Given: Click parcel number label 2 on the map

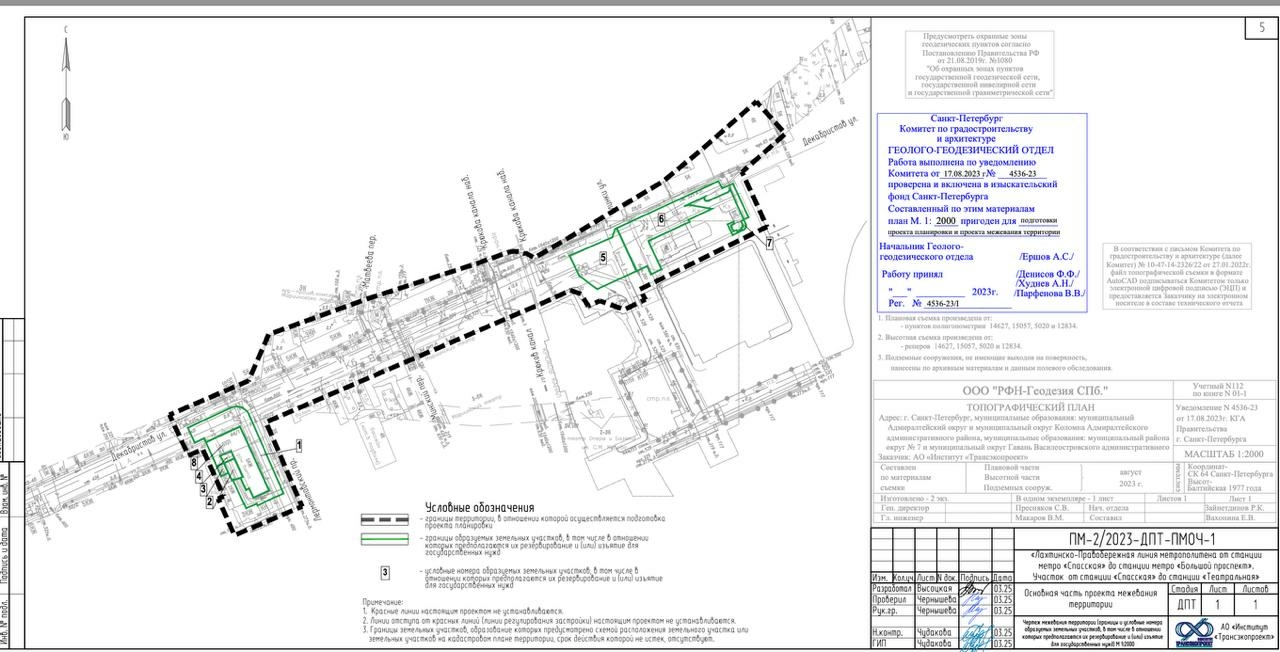Looking at the screenshot, I should pyautogui.click(x=209, y=502).
